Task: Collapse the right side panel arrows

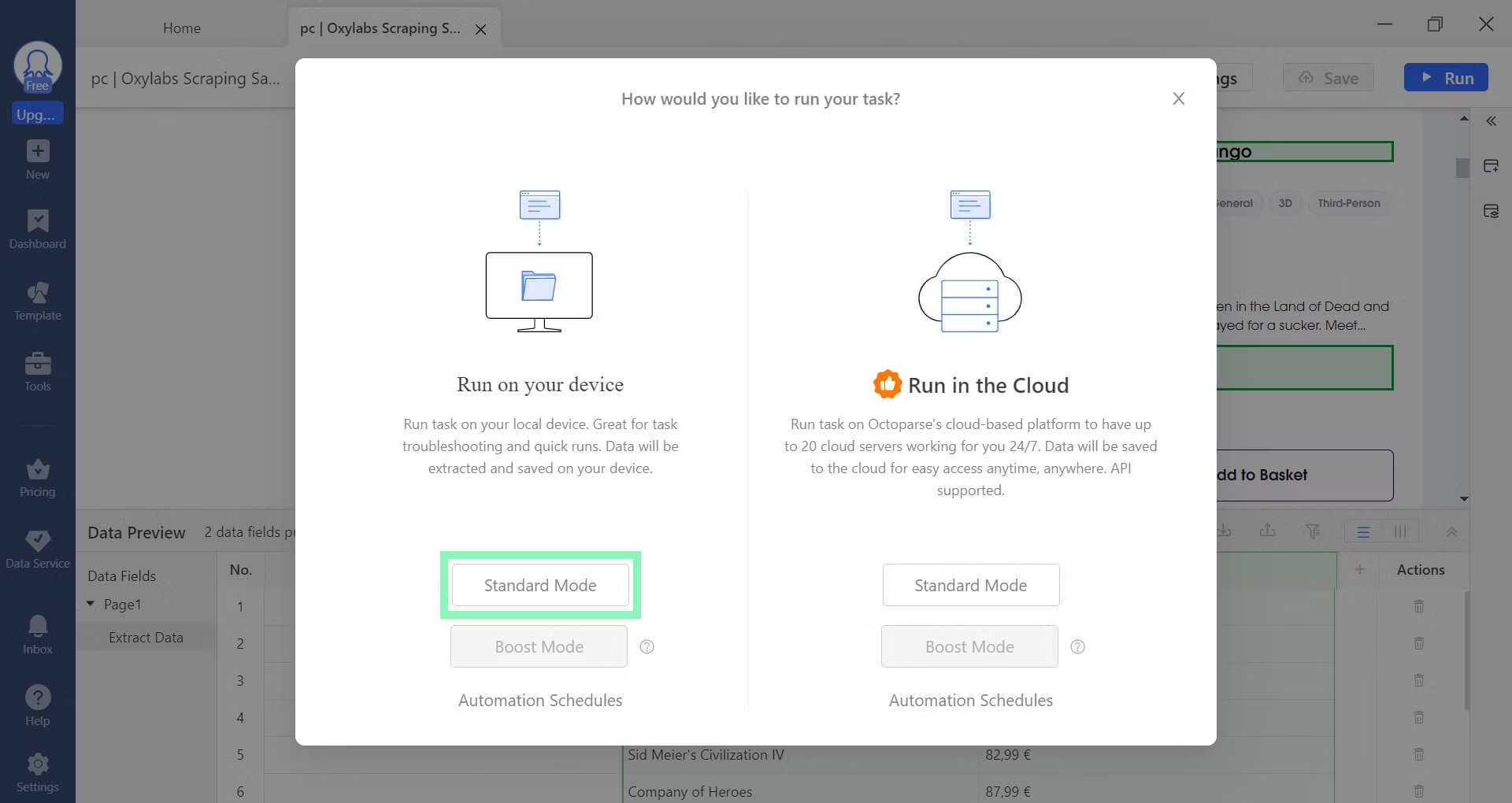Action: pyautogui.click(x=1491, y=121)
